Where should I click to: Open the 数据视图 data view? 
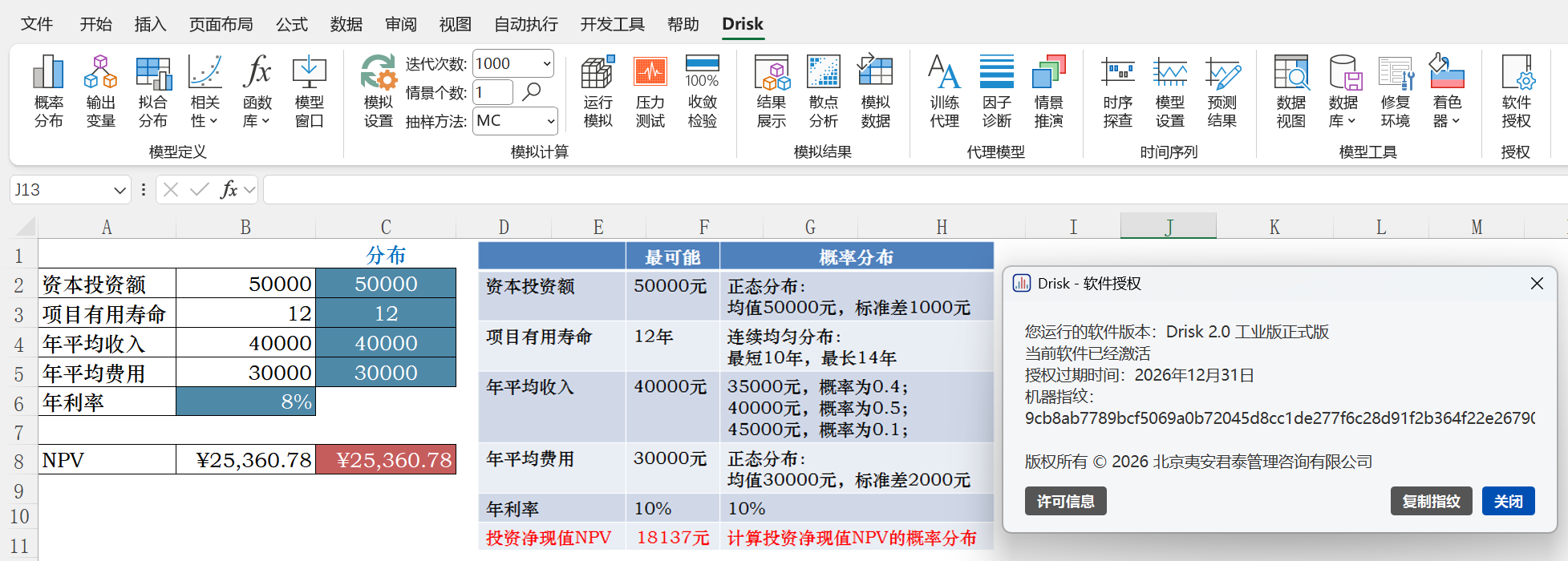click(x=1290, y=91)
